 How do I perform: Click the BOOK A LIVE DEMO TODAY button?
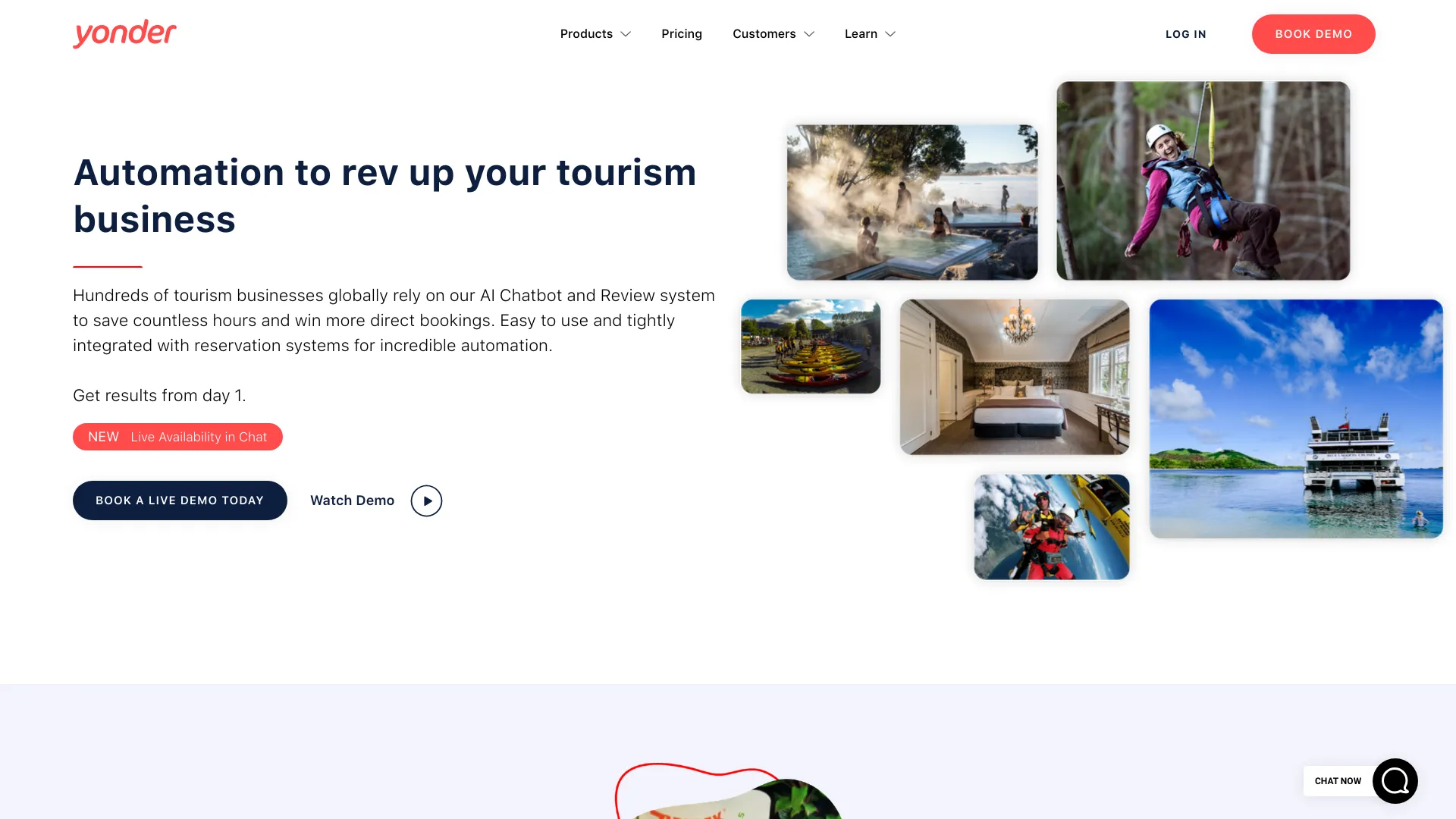click(x=179, y=500)
